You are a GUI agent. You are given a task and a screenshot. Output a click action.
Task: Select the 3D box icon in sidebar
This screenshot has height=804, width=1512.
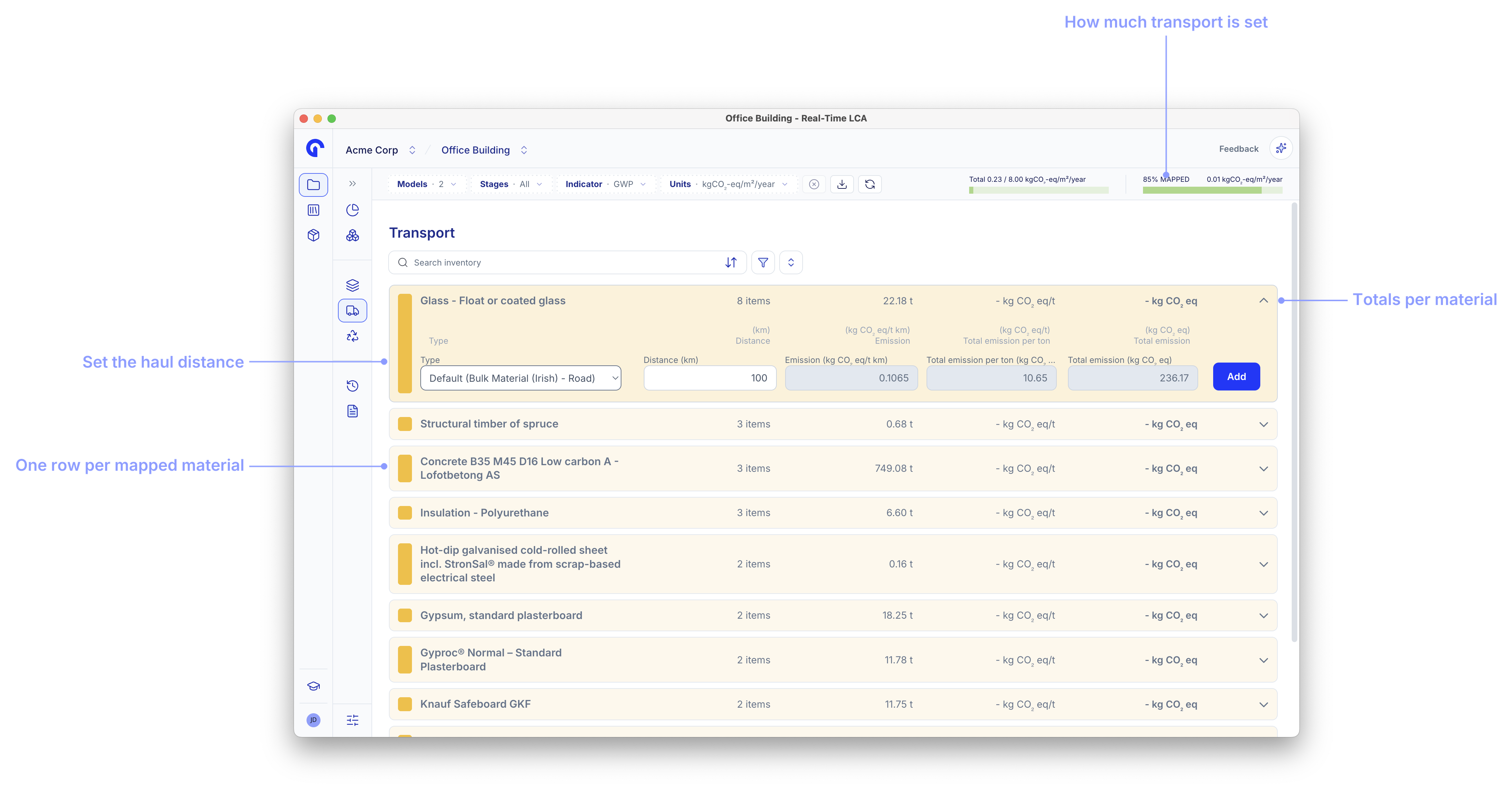click(314, 235)
